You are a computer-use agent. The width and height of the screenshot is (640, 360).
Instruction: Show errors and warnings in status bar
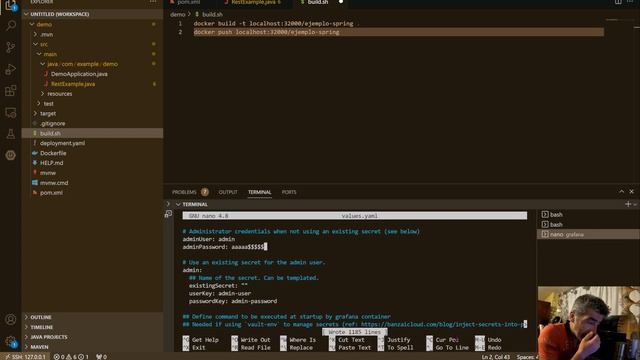coord(71,357)
